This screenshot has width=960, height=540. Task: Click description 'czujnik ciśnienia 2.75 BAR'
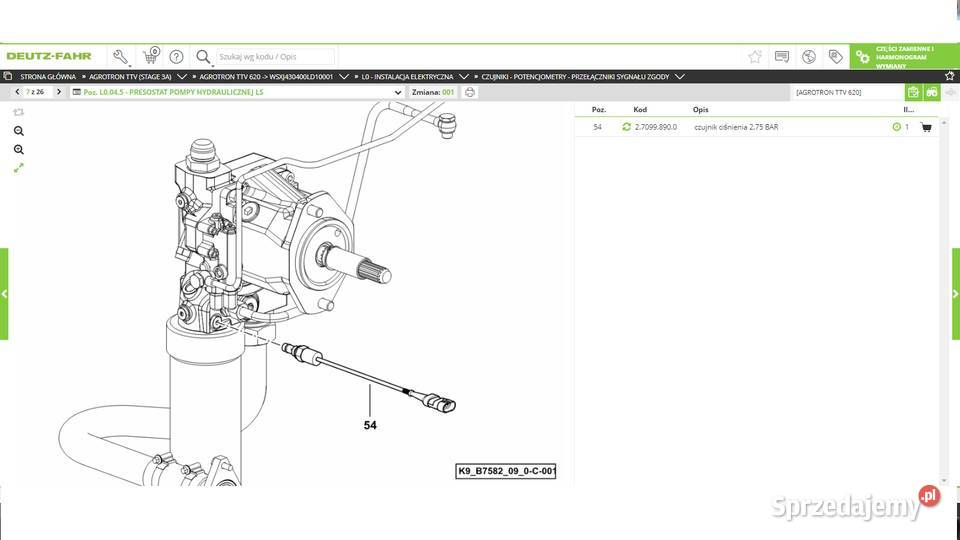click(x=736, y=127)
